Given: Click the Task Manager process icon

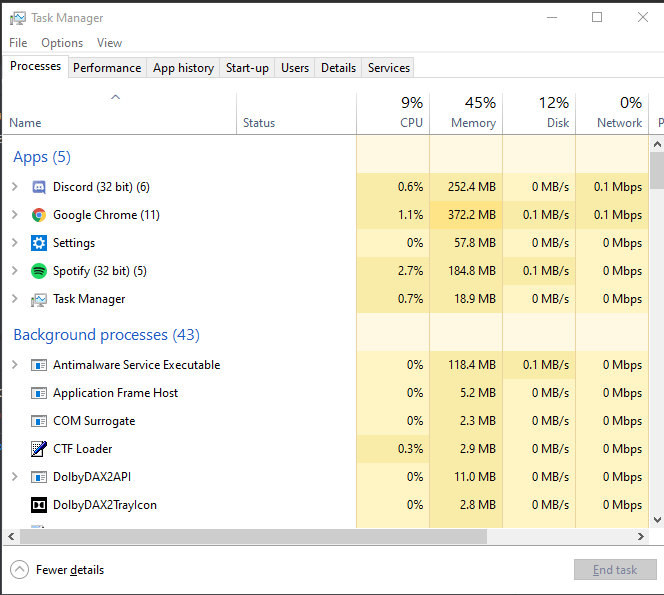Looking at the screenshot, I should tap(39, 299).
